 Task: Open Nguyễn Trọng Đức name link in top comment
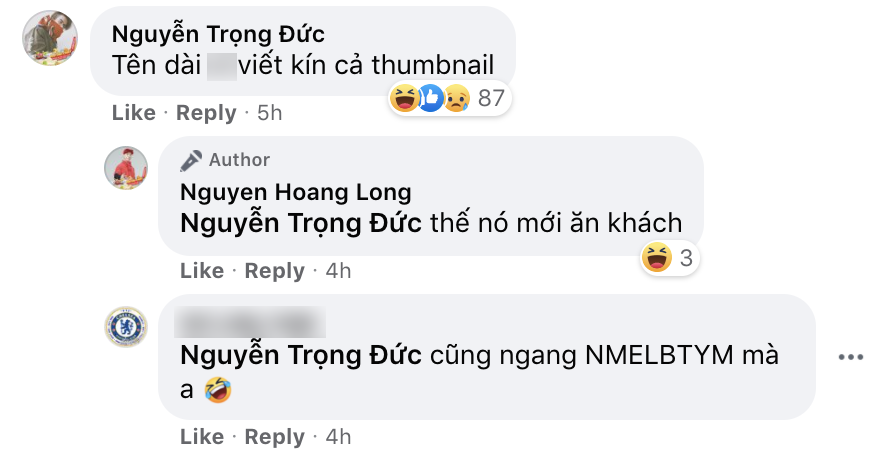[218, 35]
